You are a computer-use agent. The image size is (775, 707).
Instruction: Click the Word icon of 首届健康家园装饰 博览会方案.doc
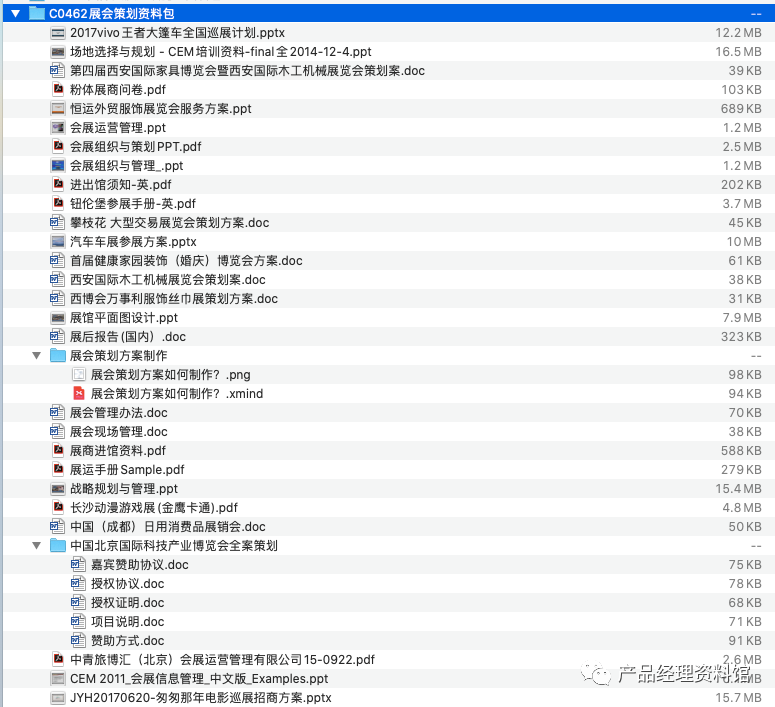pyautogui.click(x=57, y=261)
